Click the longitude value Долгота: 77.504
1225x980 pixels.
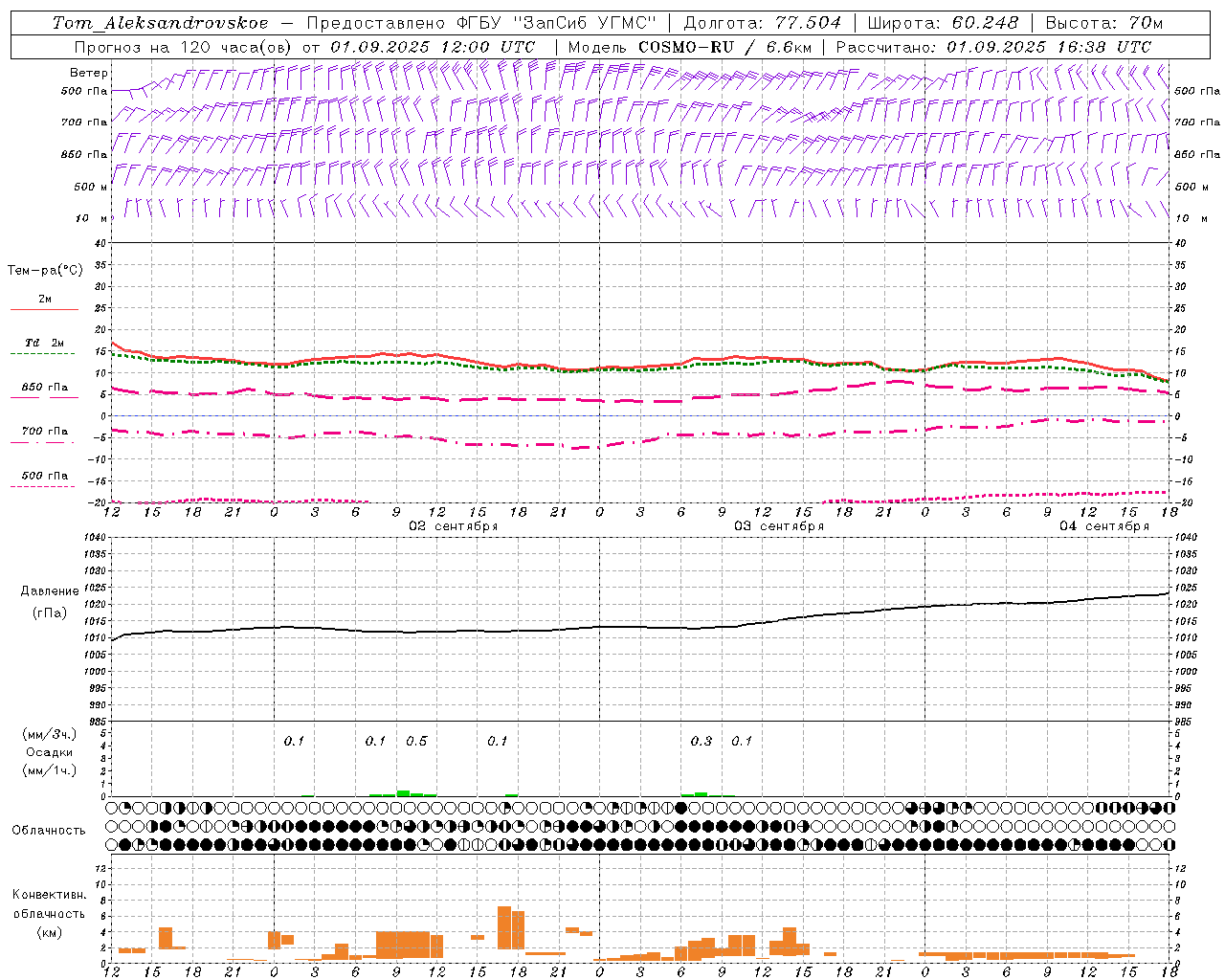(x=763, y=23)
